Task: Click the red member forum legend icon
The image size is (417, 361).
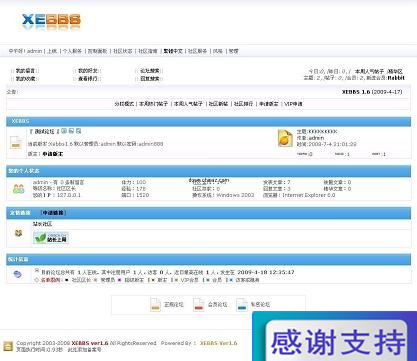Action: pyautogui.click(x=199, y=304)
